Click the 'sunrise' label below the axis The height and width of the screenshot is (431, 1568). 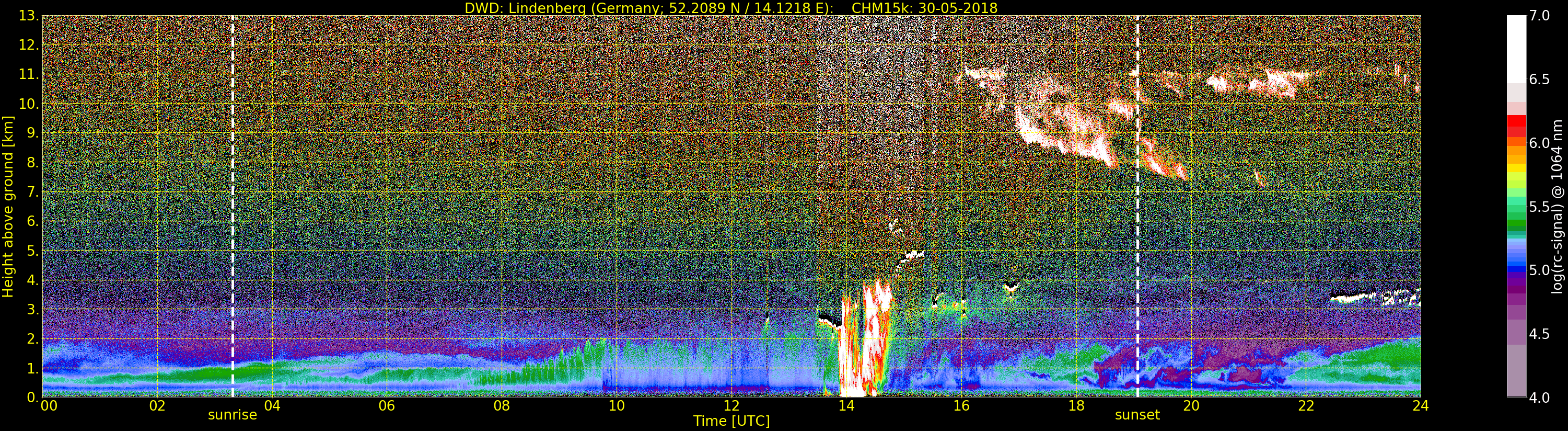pyautogui.click(x=233, y=415)
